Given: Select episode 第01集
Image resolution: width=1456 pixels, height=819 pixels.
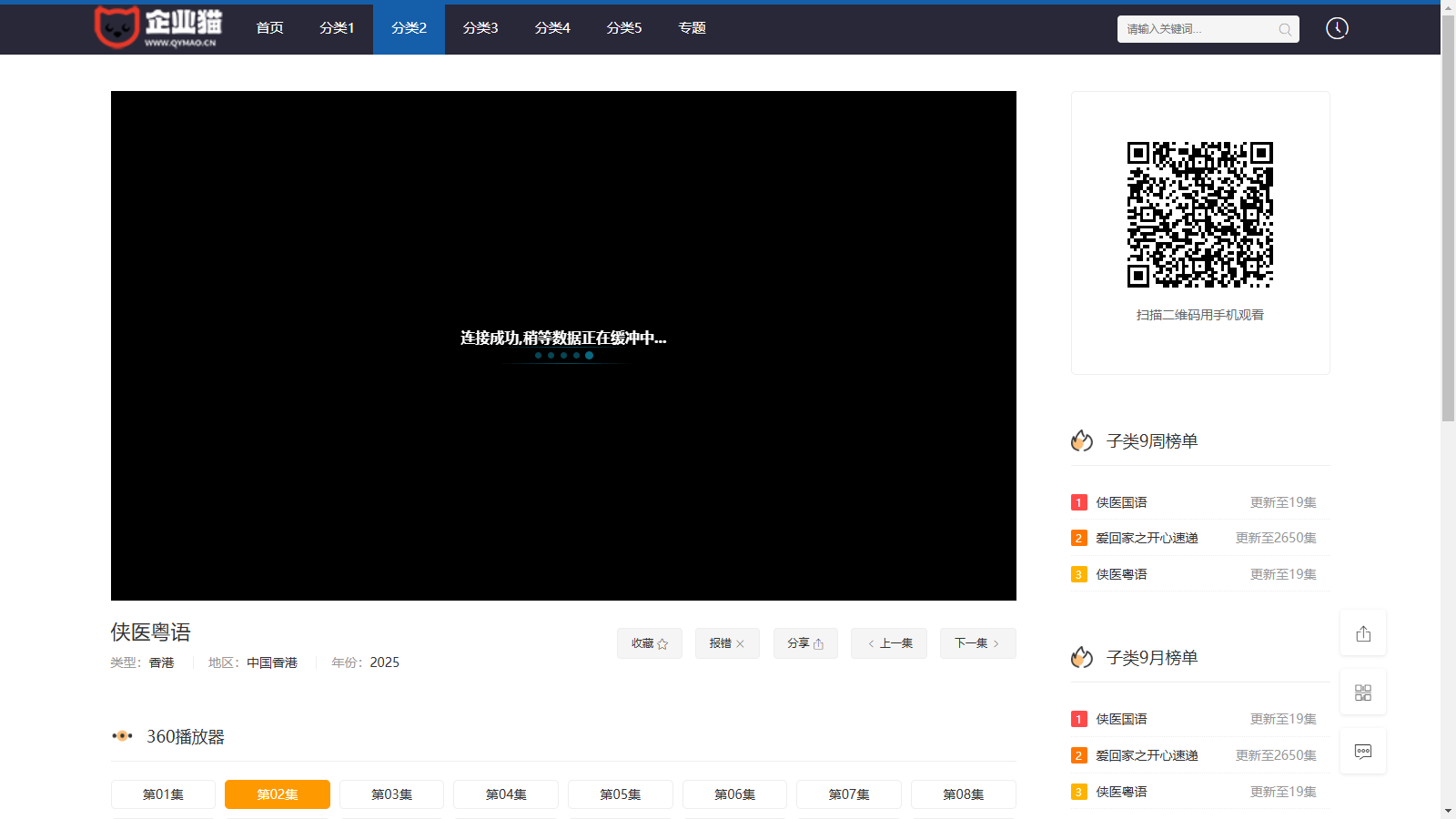Looking at the screenshot, I should click(x=163, y=794).
